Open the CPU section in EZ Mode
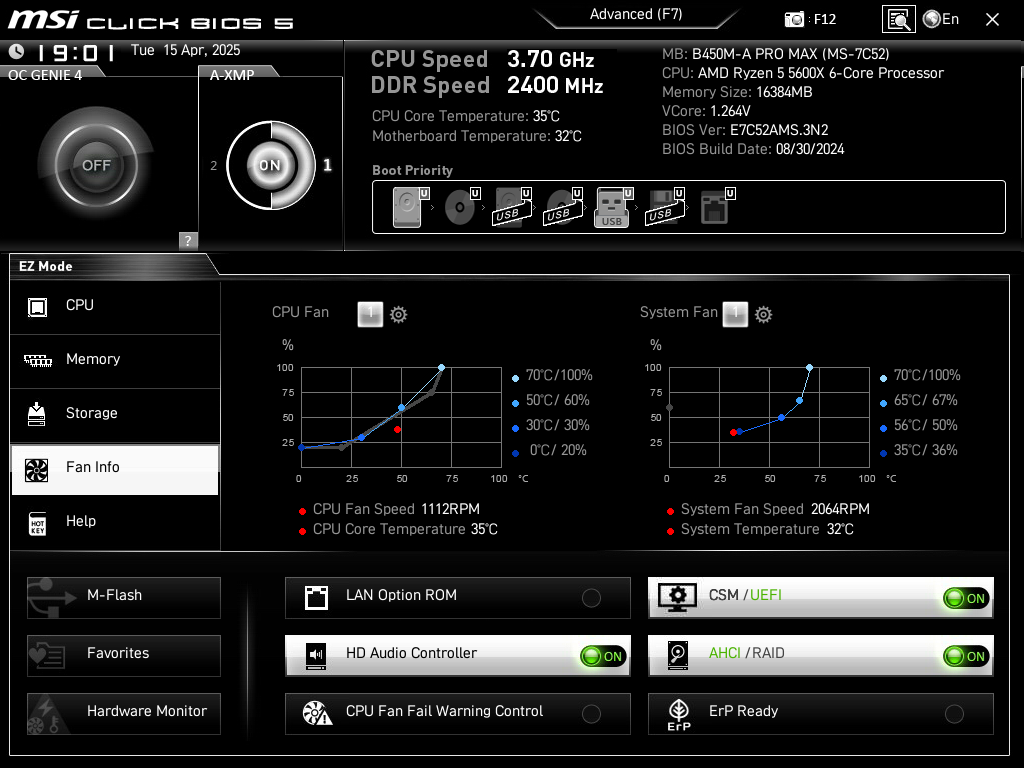The width and height of the screenshot is (1024, 768). point(115,307)
